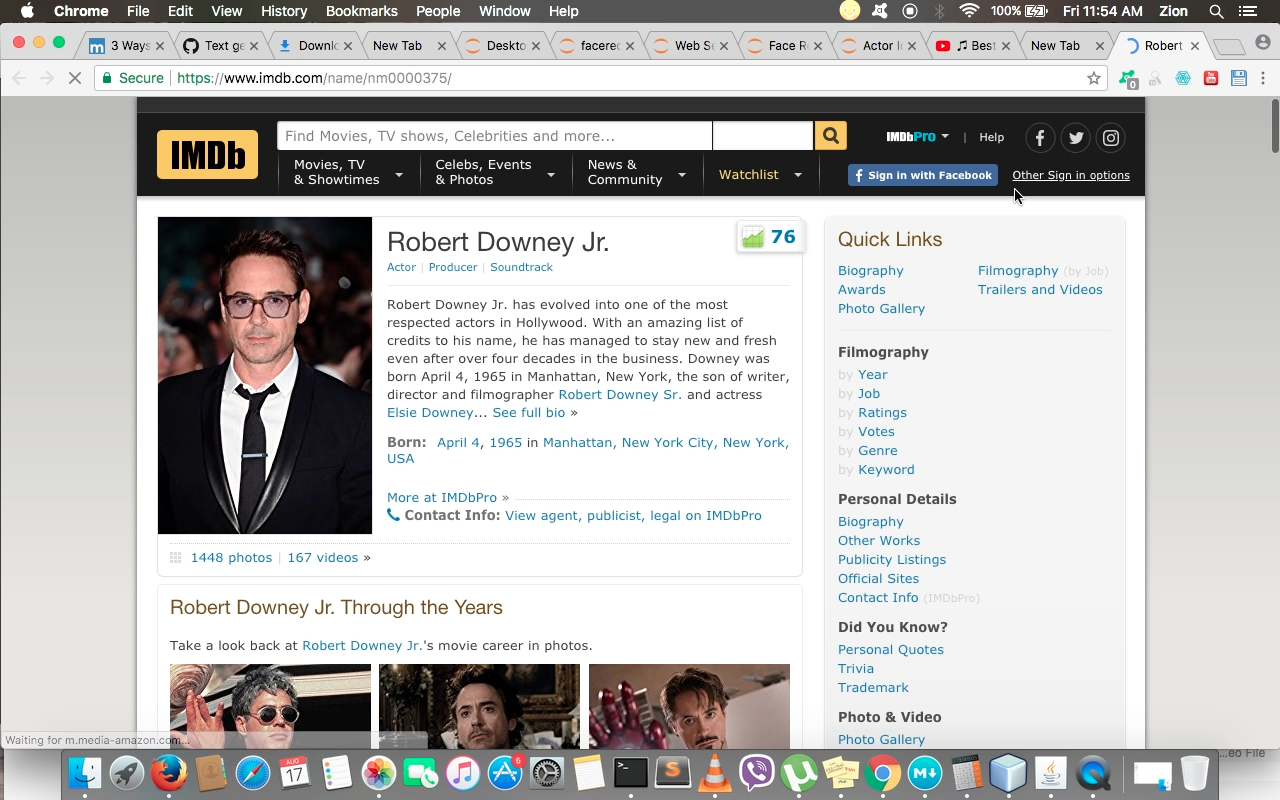Stop the page loading in Chrome
Screen dimensions: 1280x800
[74, 78]
